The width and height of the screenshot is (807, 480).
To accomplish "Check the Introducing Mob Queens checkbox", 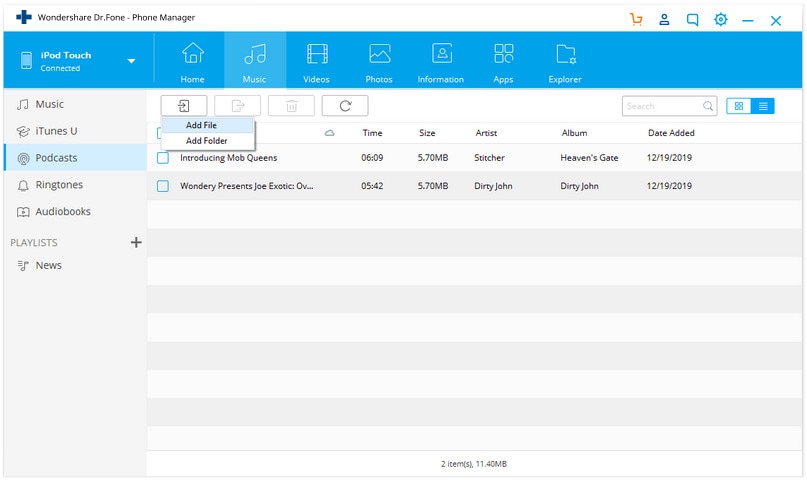I will click(x=163, y=158).
